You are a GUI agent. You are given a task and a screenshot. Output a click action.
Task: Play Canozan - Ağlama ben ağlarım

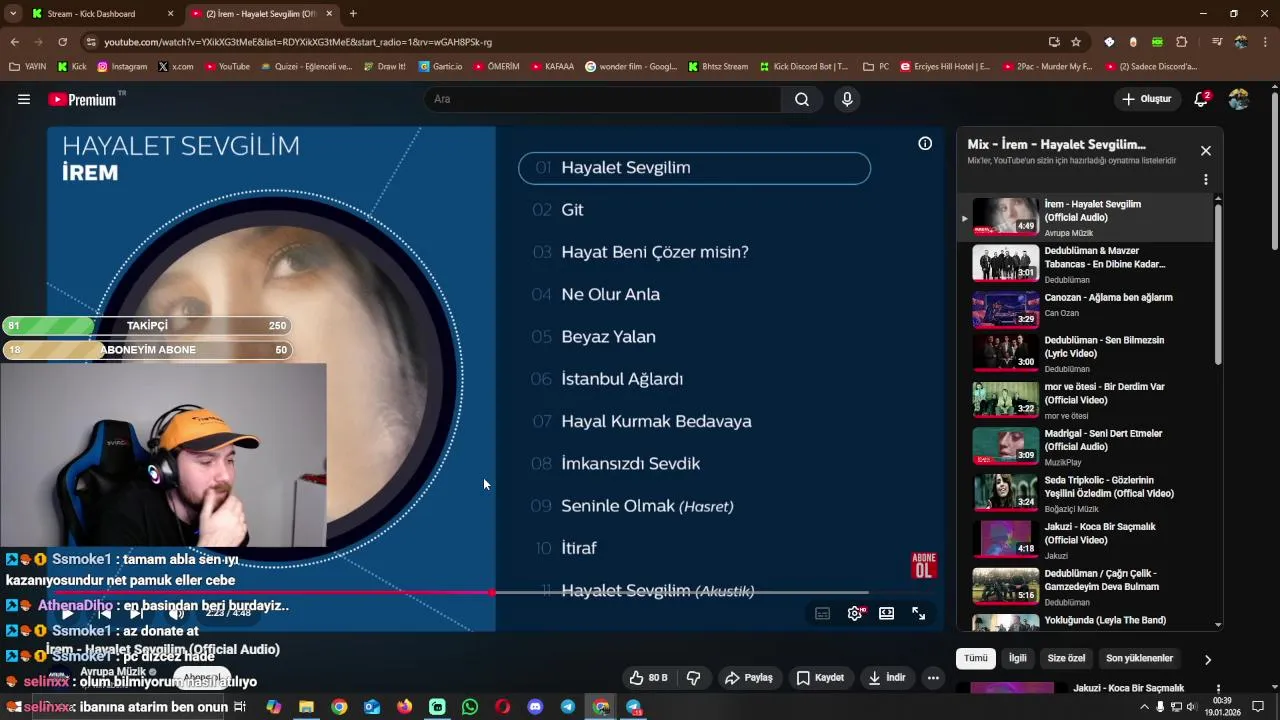(x=1085, y=309)
